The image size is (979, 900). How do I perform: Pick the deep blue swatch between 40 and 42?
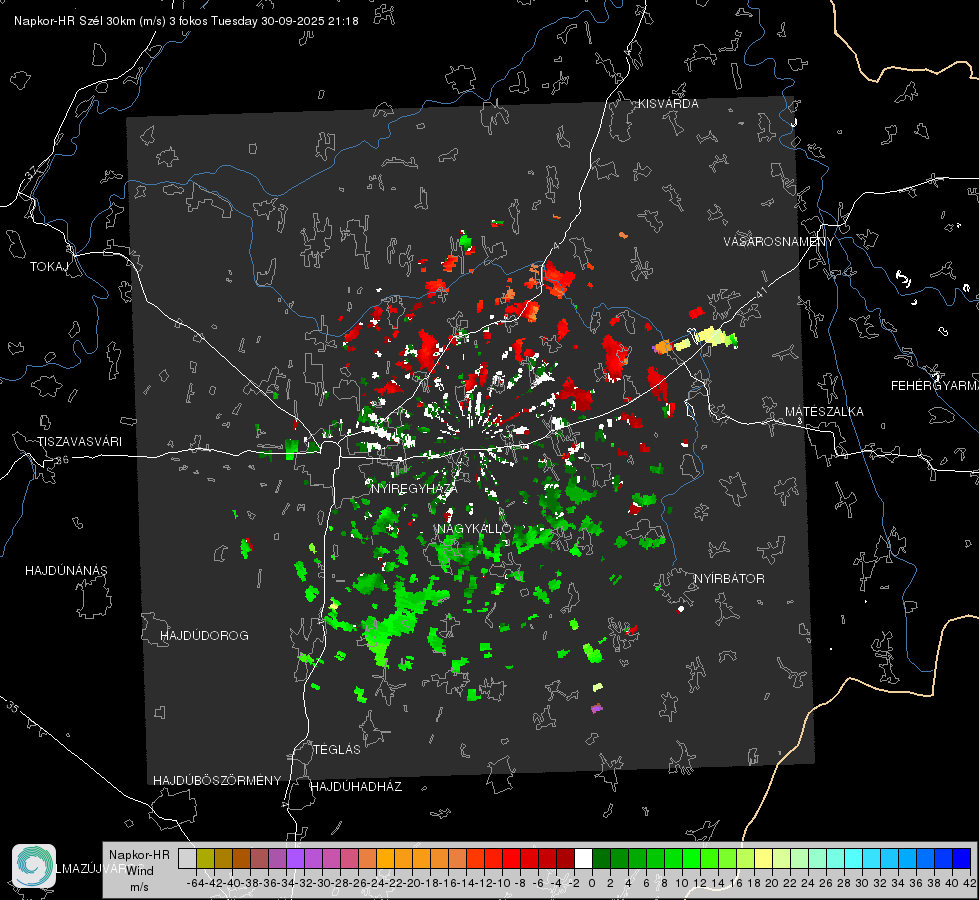click(x=961, y=858)
